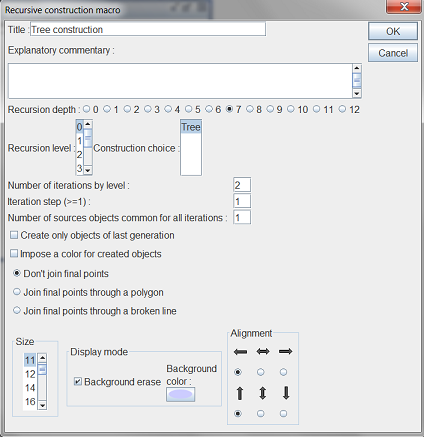This screenshot has height=437, width=424.
Task: Open the Background color swatch
Action: [x=181, y=394]
